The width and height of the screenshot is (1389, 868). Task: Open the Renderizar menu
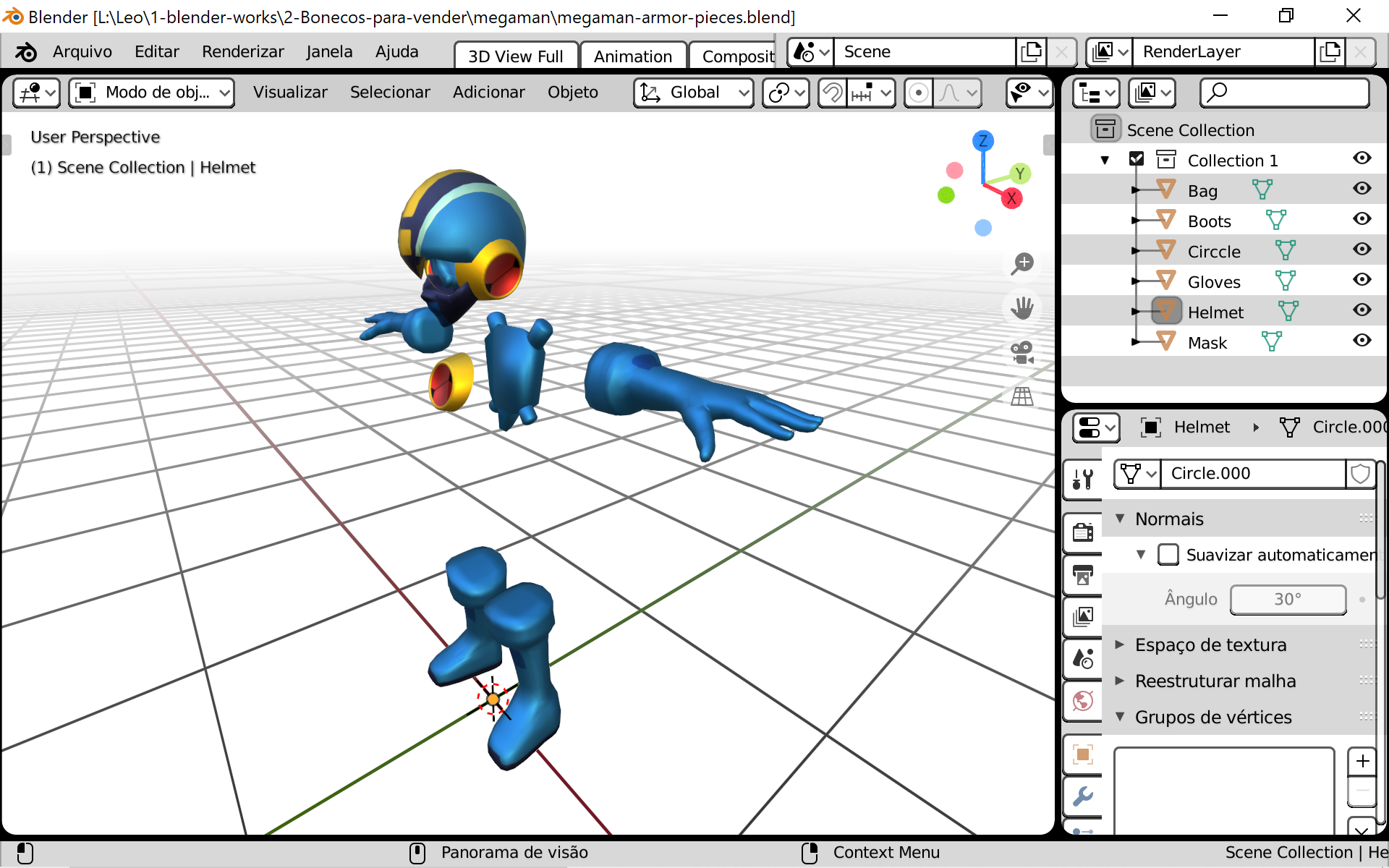coord(242,51)
